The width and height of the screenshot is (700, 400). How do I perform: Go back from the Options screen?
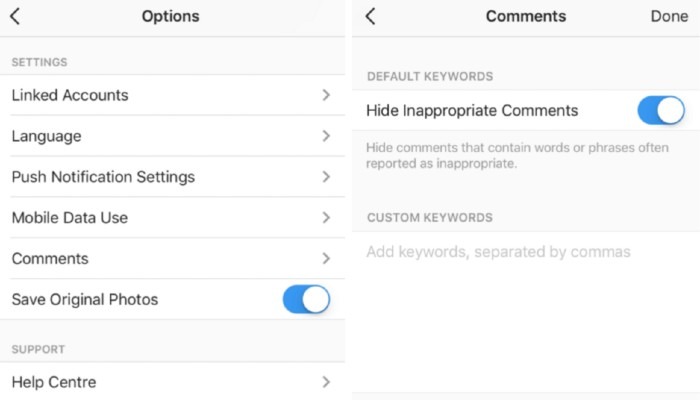tap(16, 16)
